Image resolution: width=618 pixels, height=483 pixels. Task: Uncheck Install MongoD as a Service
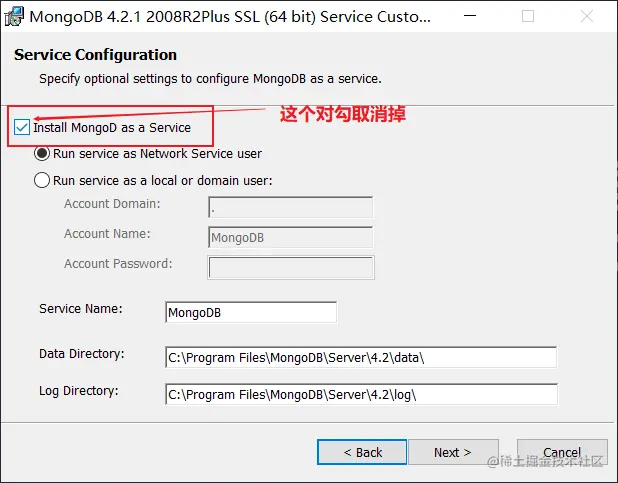coord(22,127)
